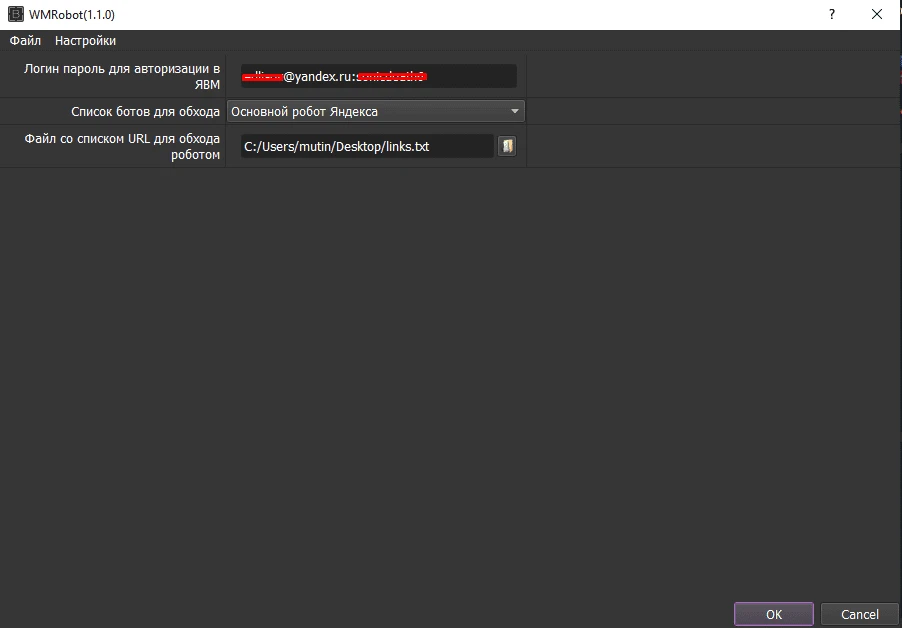Focus the login and password field for ЯВМ
This screenshot has width=902, height=628.
tap(379, 76)
